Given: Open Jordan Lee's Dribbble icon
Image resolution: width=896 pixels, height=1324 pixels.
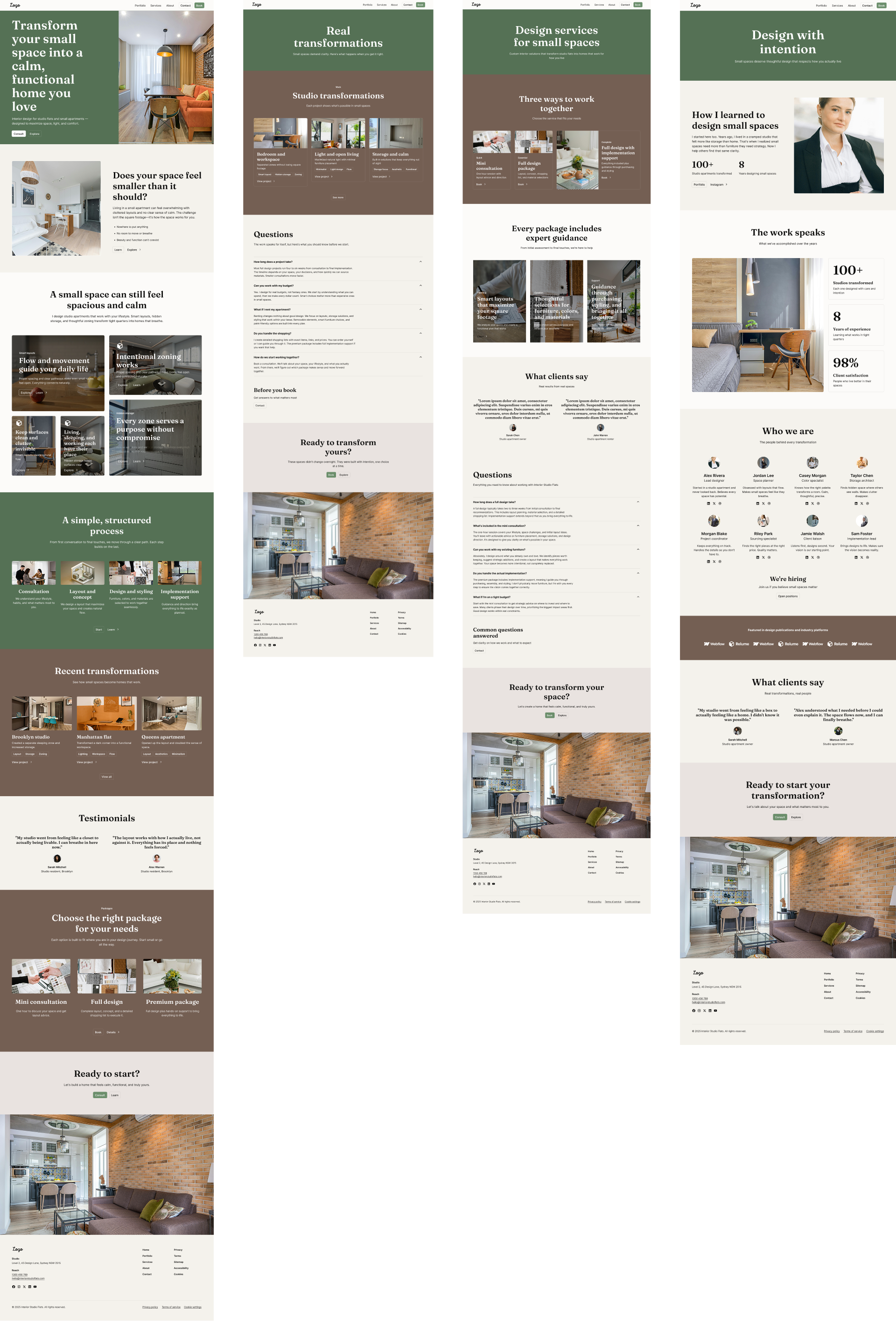Looking at the screenshot, I should point(769,504).
